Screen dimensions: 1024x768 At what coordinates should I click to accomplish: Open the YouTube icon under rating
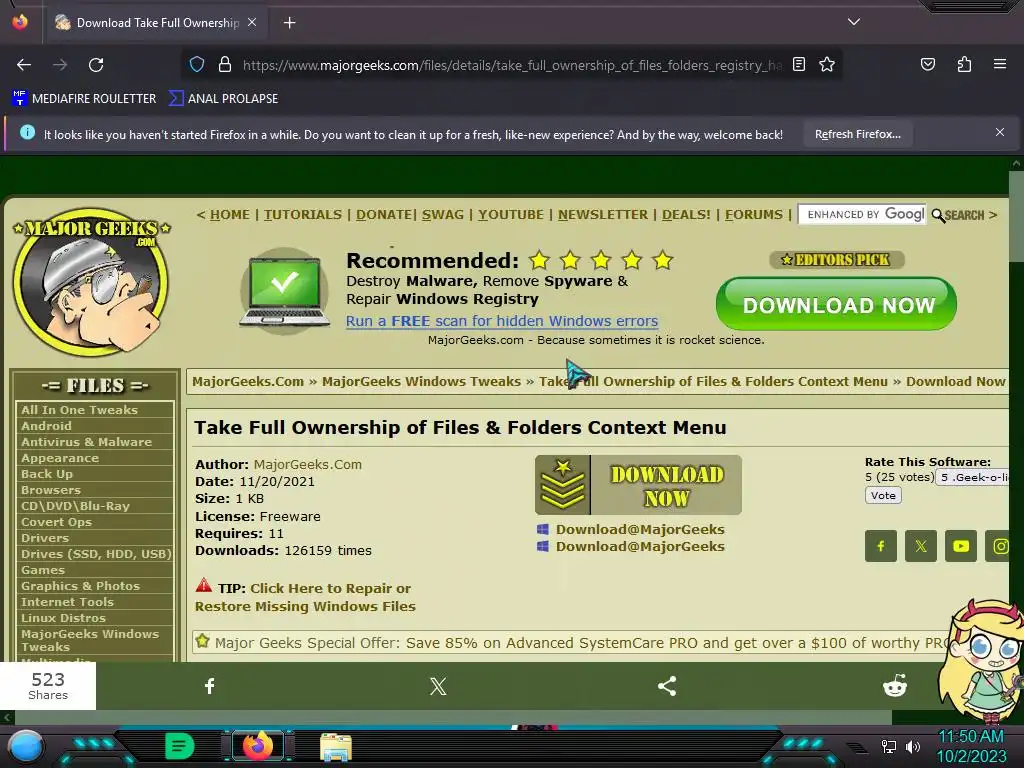tap(961, 546)
